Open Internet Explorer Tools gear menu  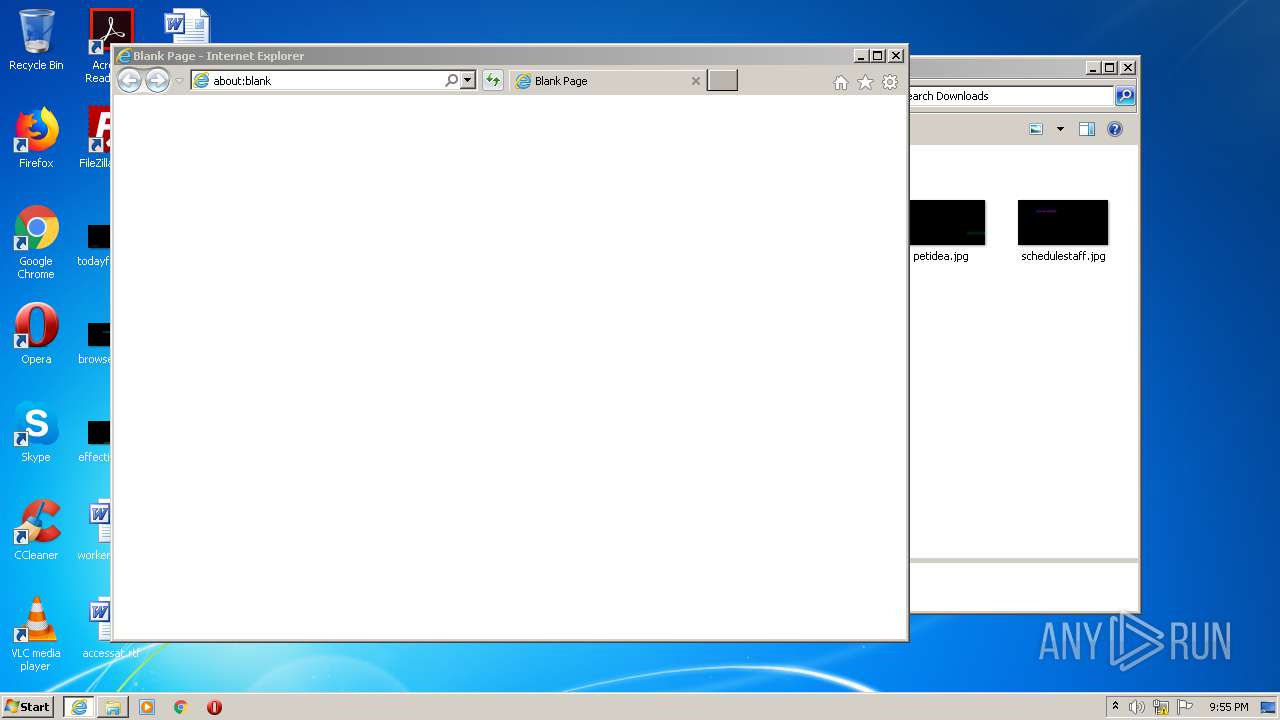[890, 83]
